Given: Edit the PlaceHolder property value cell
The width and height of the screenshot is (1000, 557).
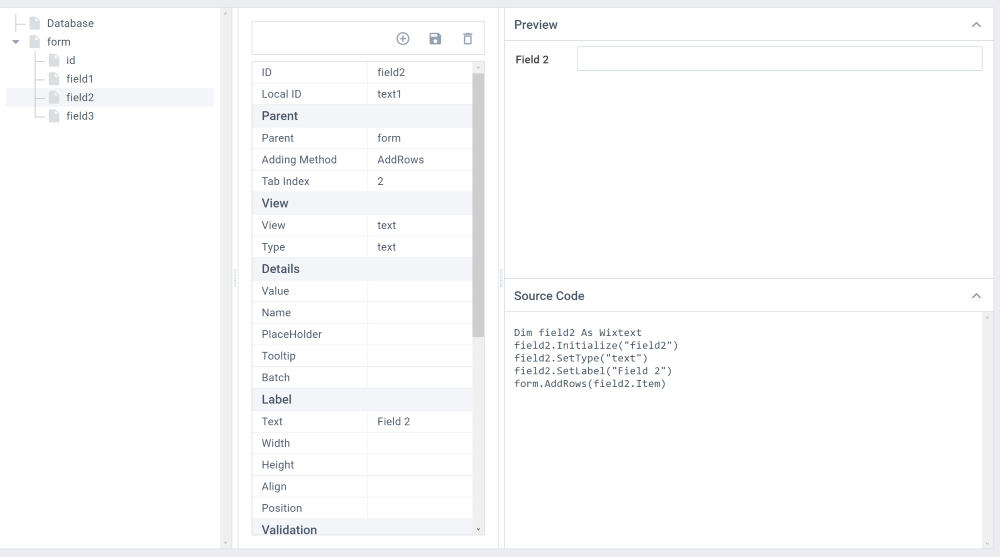Looking at the screenshot, I should 419,334.
